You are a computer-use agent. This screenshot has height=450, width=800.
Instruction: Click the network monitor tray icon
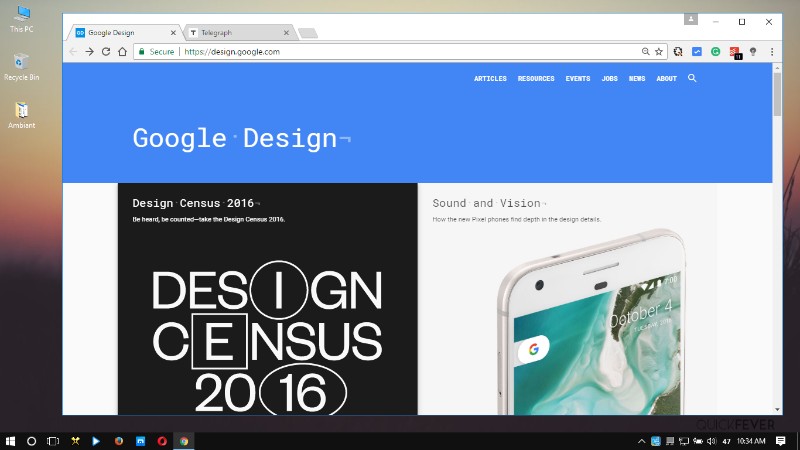684,441
